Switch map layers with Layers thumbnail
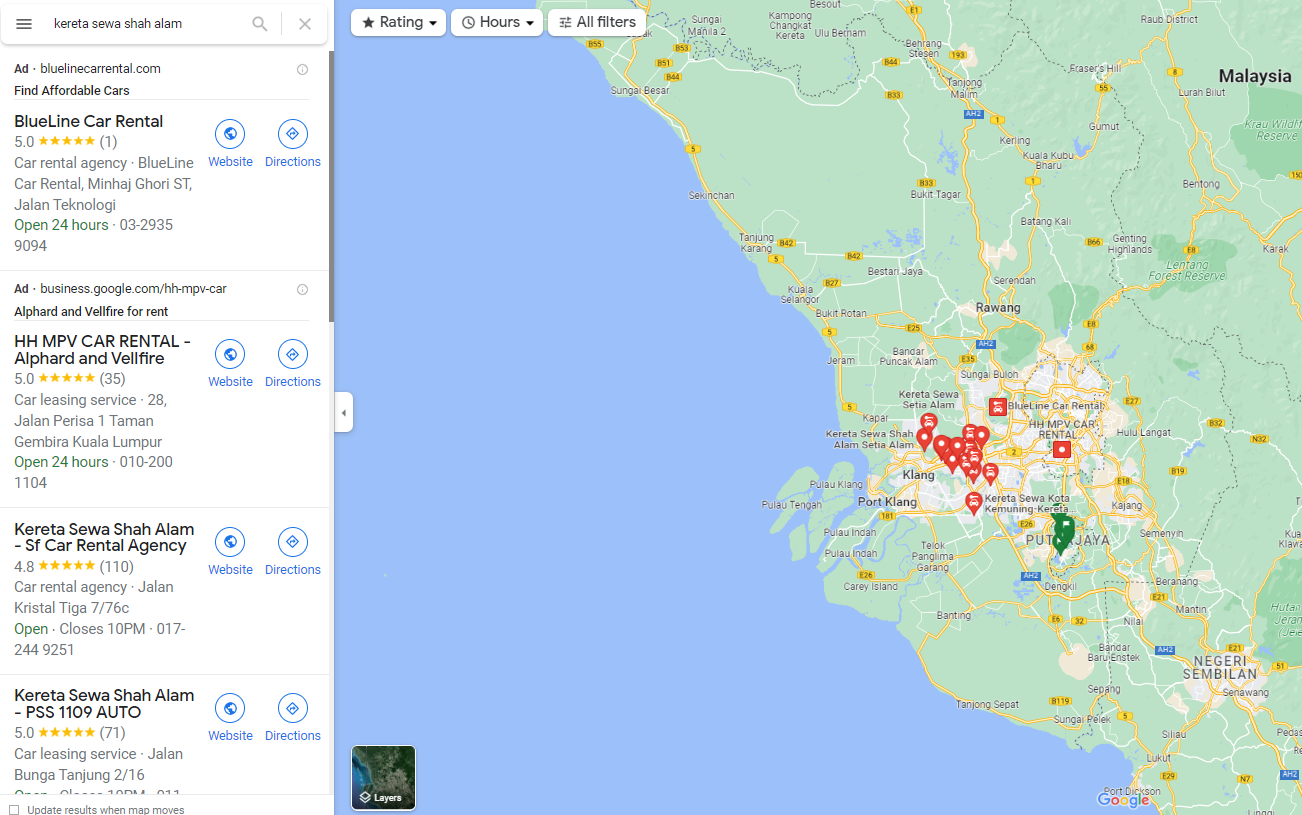The height and width of the screenshot is (815, 1302). pos(383,777)
